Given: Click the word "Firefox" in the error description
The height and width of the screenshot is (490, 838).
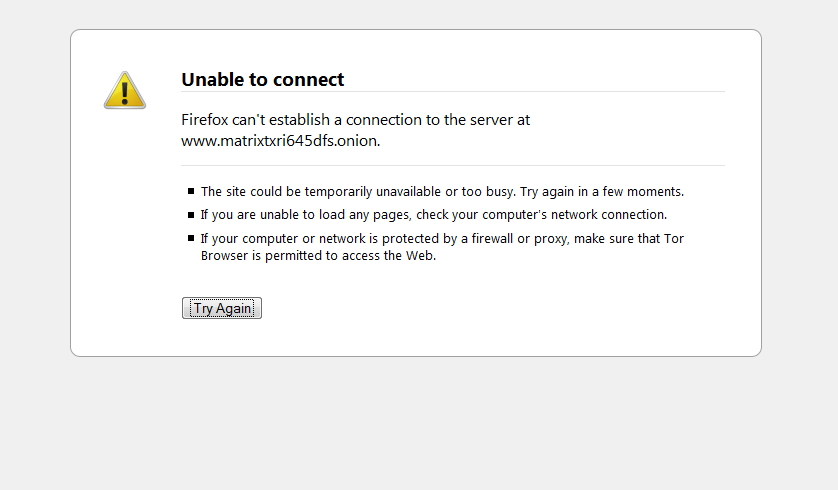Looking at the screenshot, I should click(x=205, y=120).
